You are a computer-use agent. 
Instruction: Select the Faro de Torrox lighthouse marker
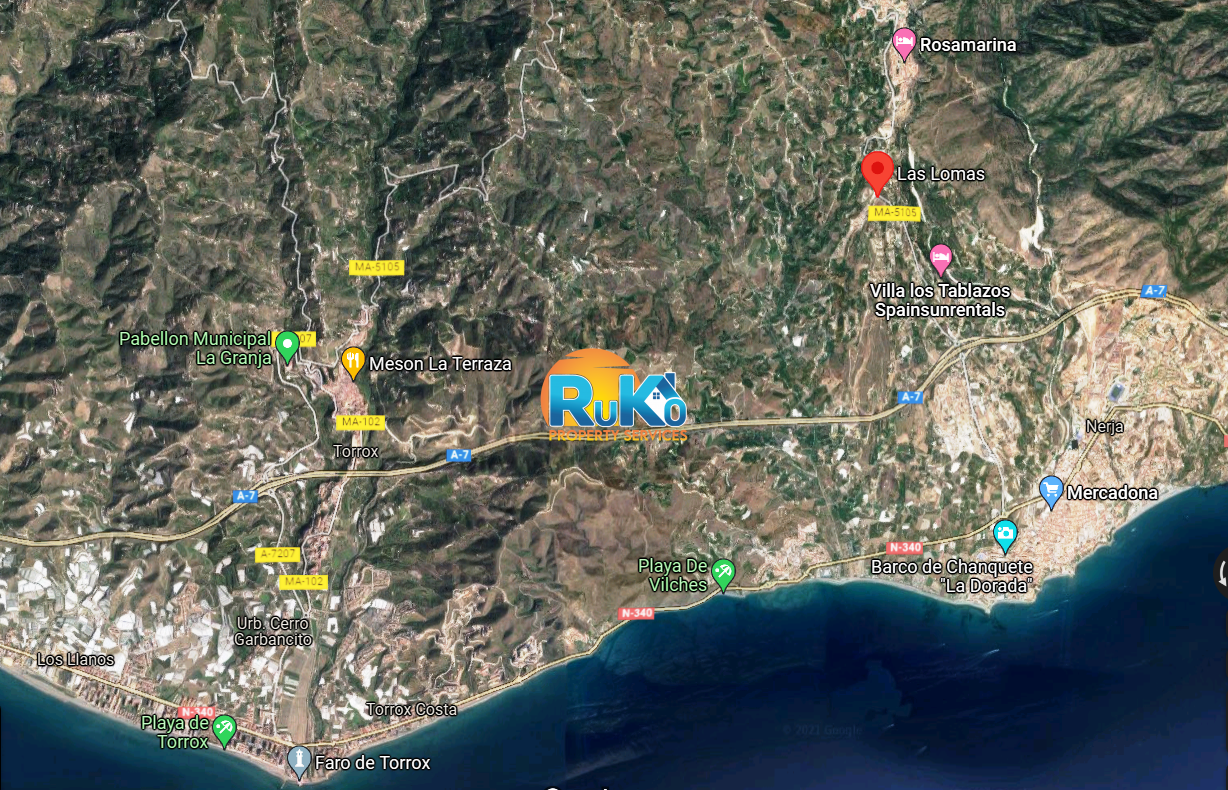click(x=298, y=762)
